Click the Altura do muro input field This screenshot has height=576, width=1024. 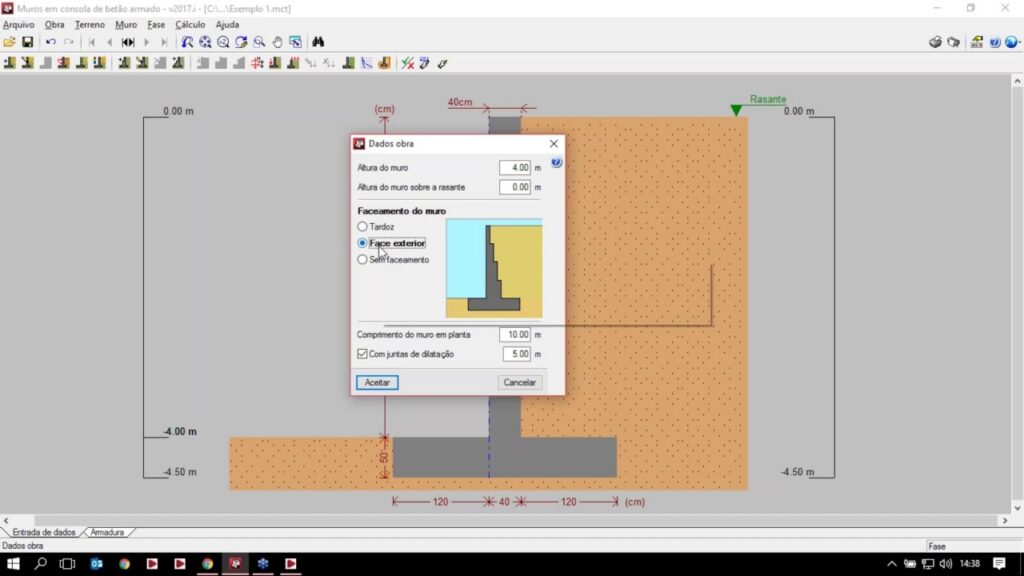coord(514,168)
